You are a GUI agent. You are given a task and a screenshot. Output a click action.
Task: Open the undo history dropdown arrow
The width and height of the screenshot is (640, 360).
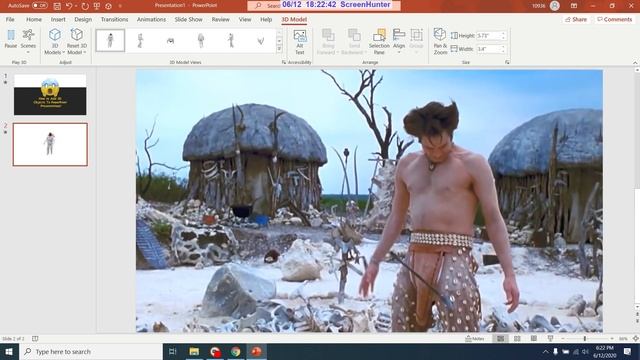[76, 6]
